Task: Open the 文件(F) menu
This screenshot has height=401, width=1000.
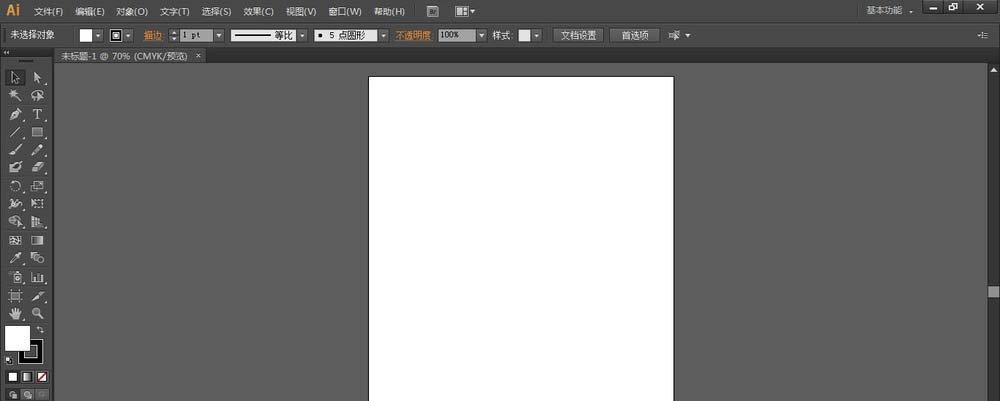Action: point(48,11)
